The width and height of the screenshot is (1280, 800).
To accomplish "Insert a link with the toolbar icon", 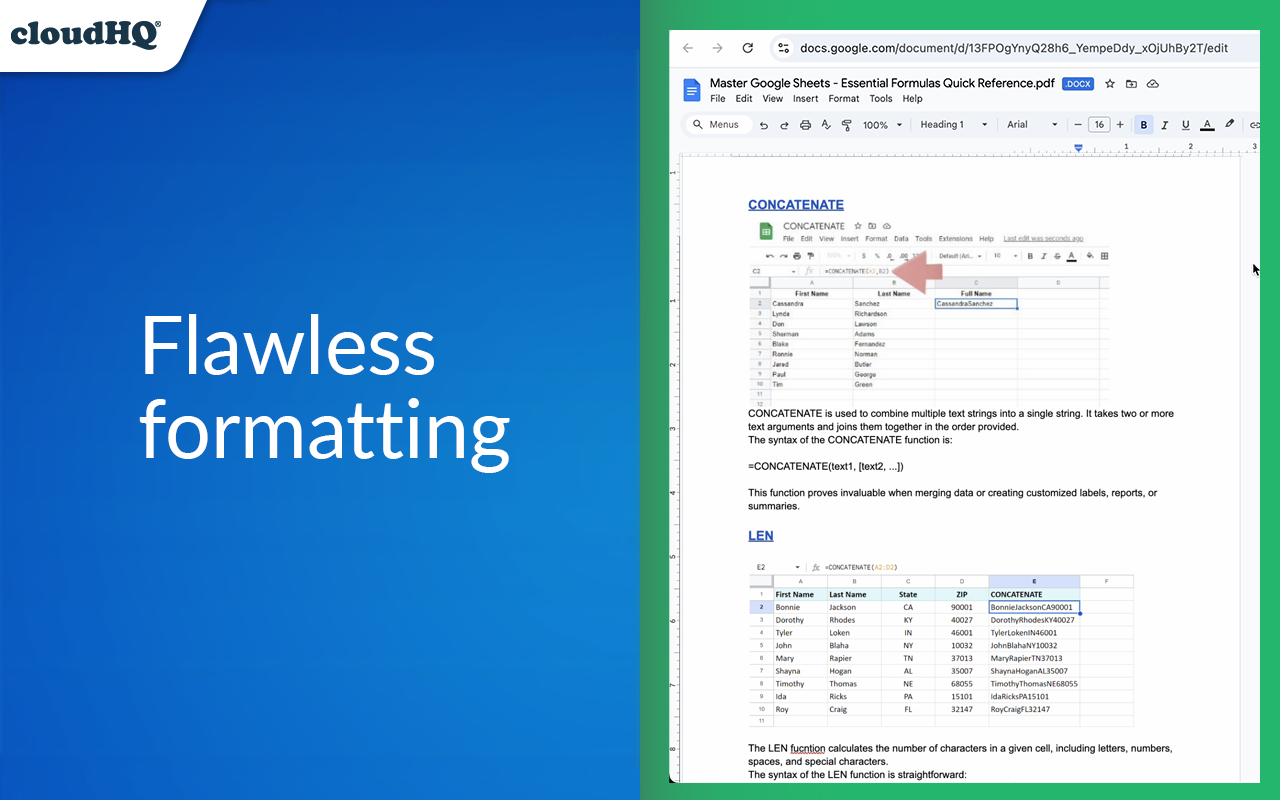I will 1254,125.
